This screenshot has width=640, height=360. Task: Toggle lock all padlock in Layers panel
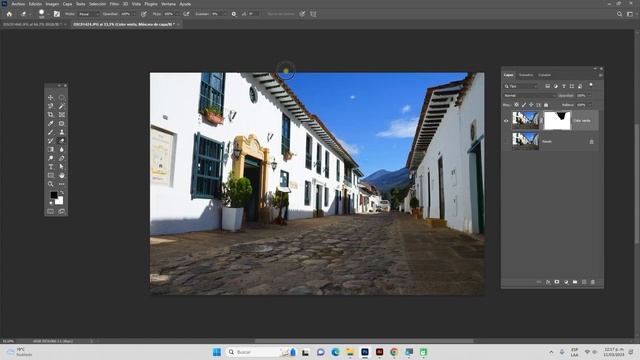tap(546, 105)
